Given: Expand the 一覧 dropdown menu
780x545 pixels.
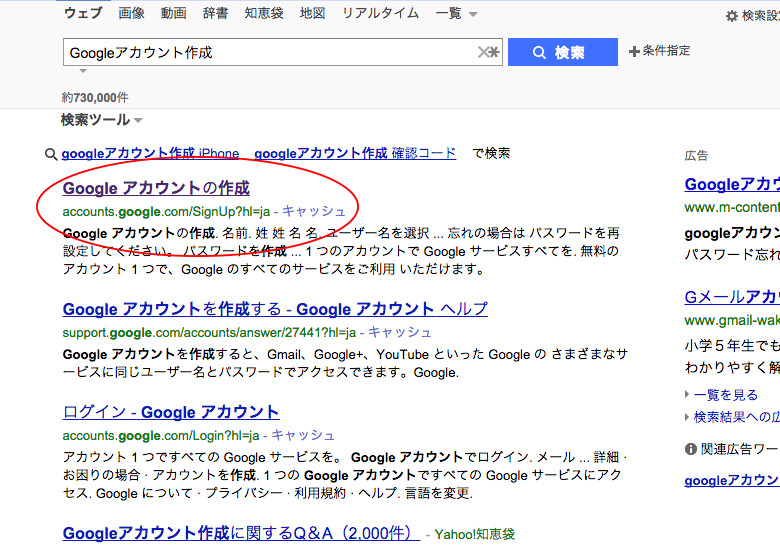Looking at the screenshot, I should click(456, 13).
